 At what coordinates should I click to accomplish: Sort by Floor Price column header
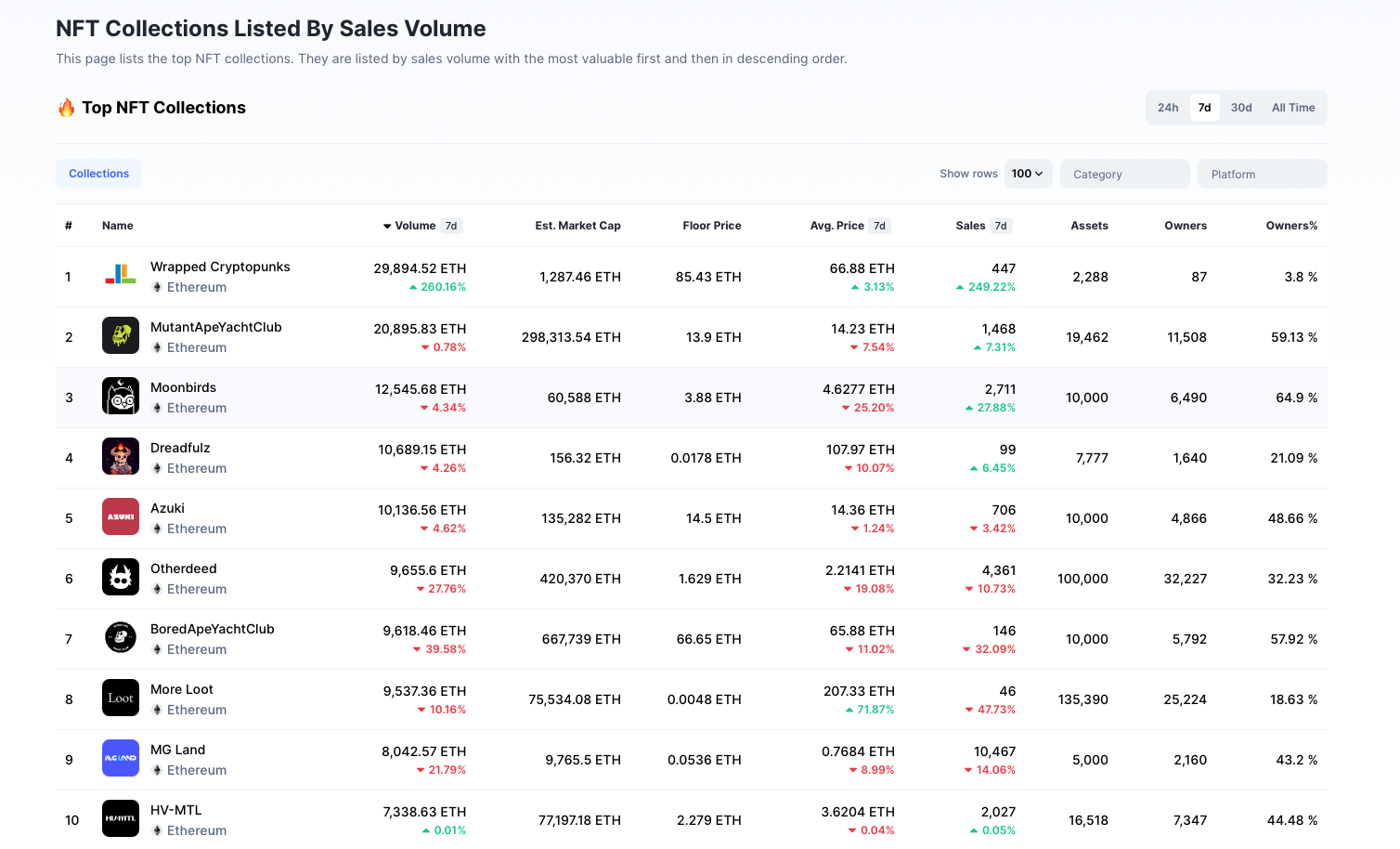pyautogui.click(x=711, y=226)
